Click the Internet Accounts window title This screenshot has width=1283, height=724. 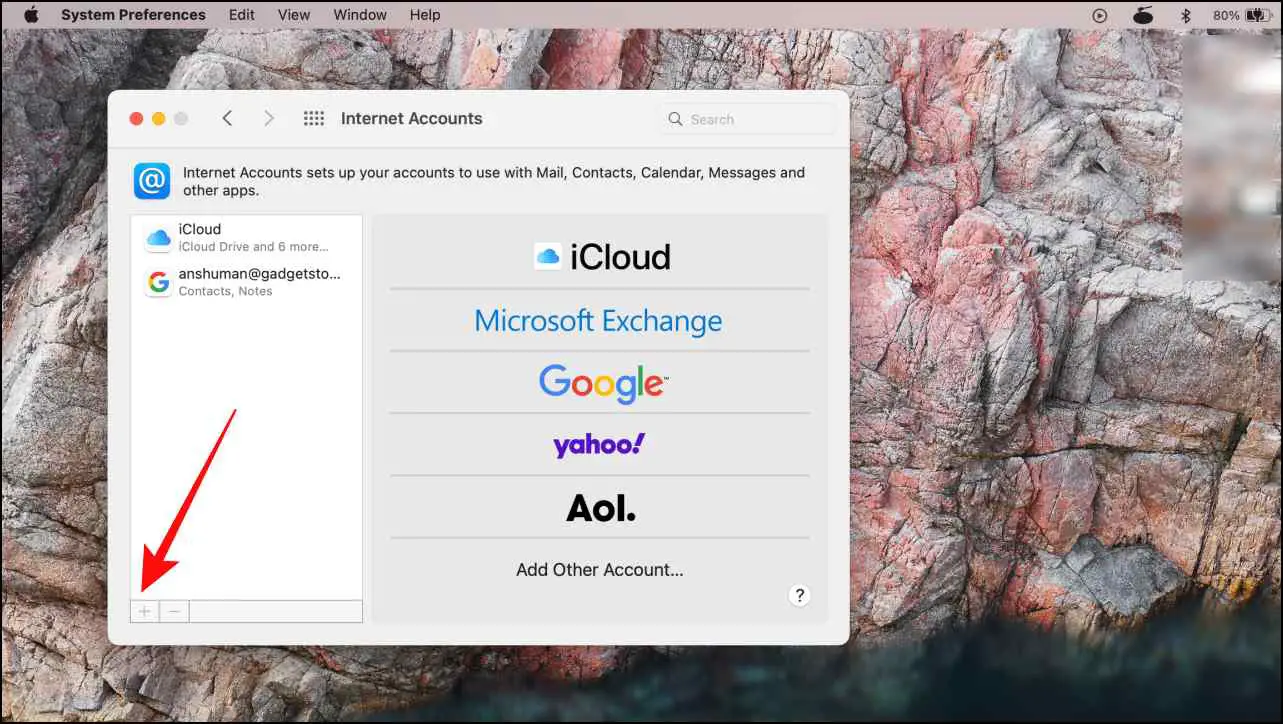tap(412, 118)
